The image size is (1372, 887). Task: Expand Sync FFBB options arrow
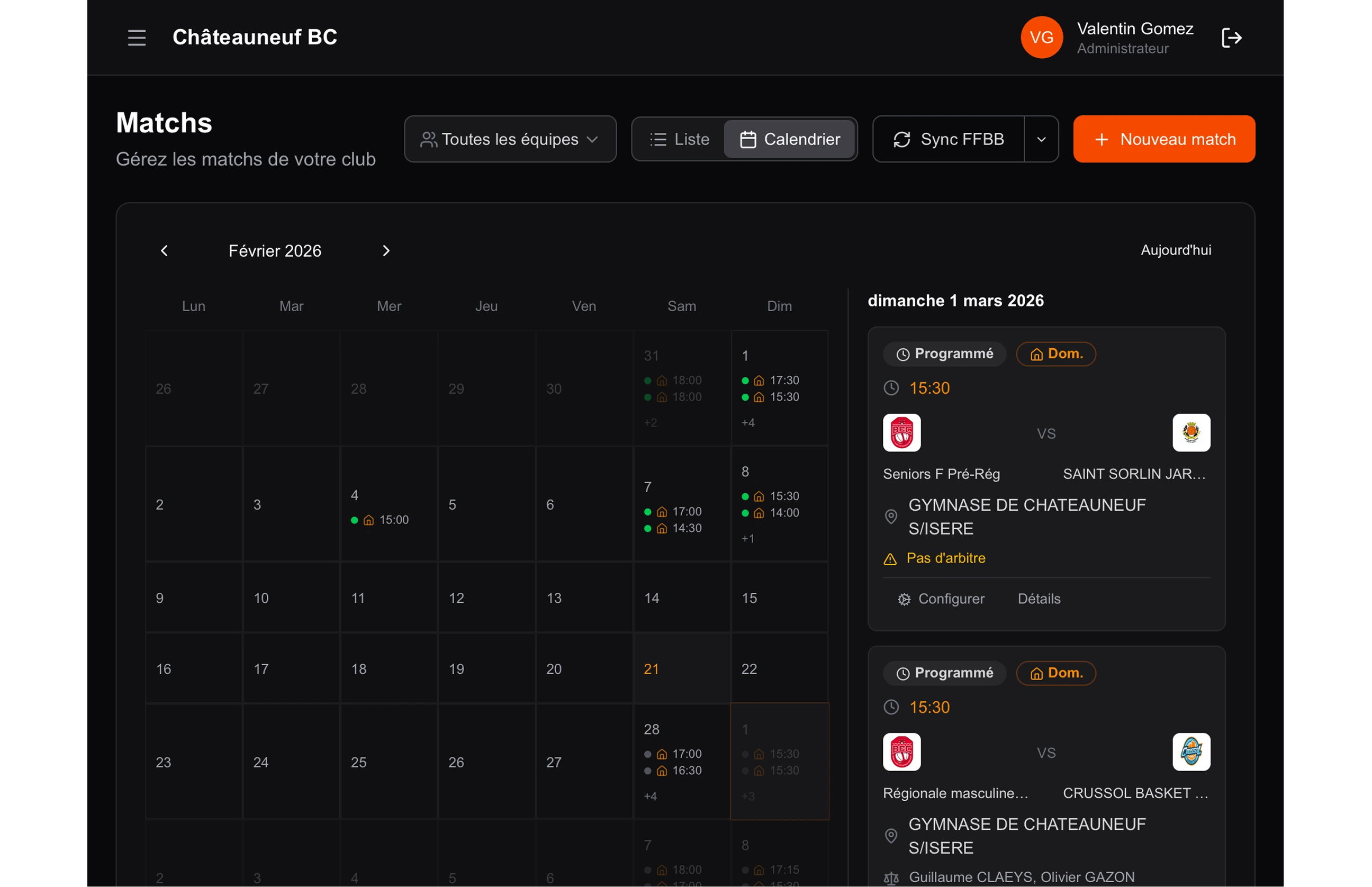coord(1041,139)
